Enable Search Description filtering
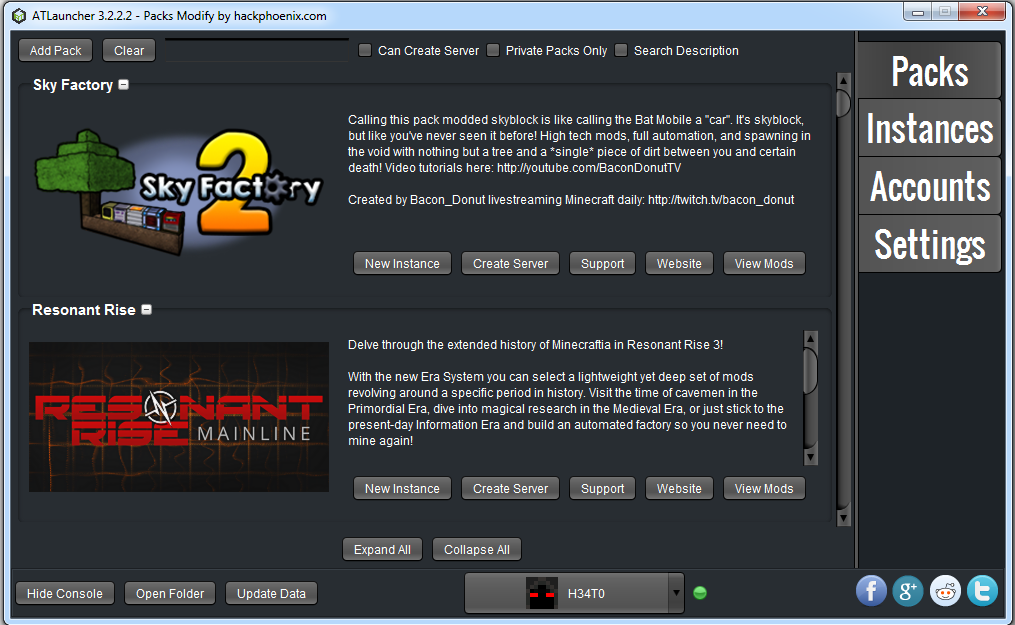Viewport: 1015px width, 625px height. (620, 50)
